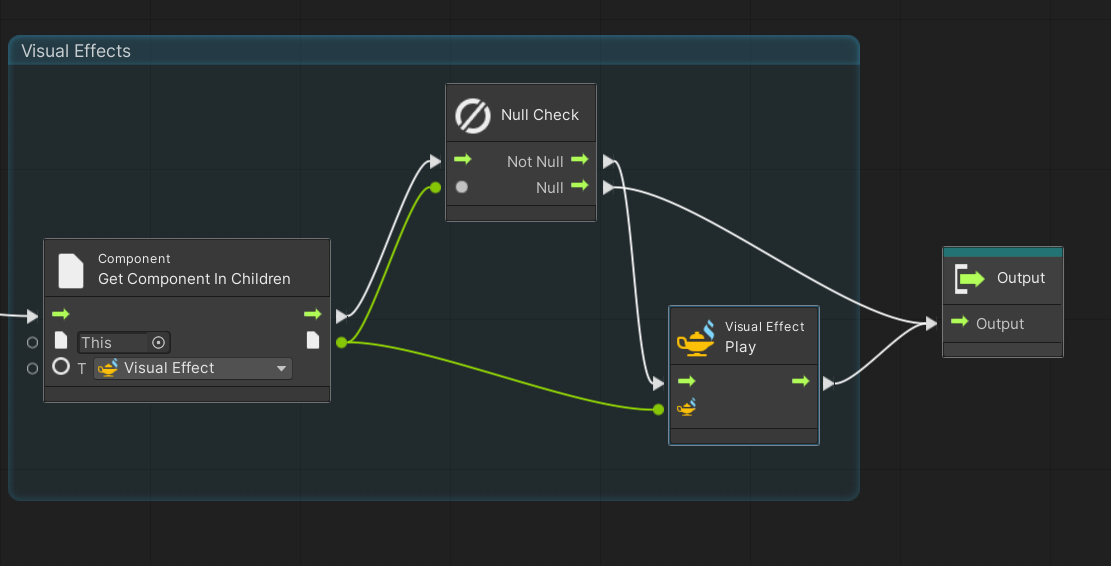Viewport: 1111px width, 566px height.
Task: Select the Visual Effects group title
Action: pyautogui.click(x=76, y=51)
